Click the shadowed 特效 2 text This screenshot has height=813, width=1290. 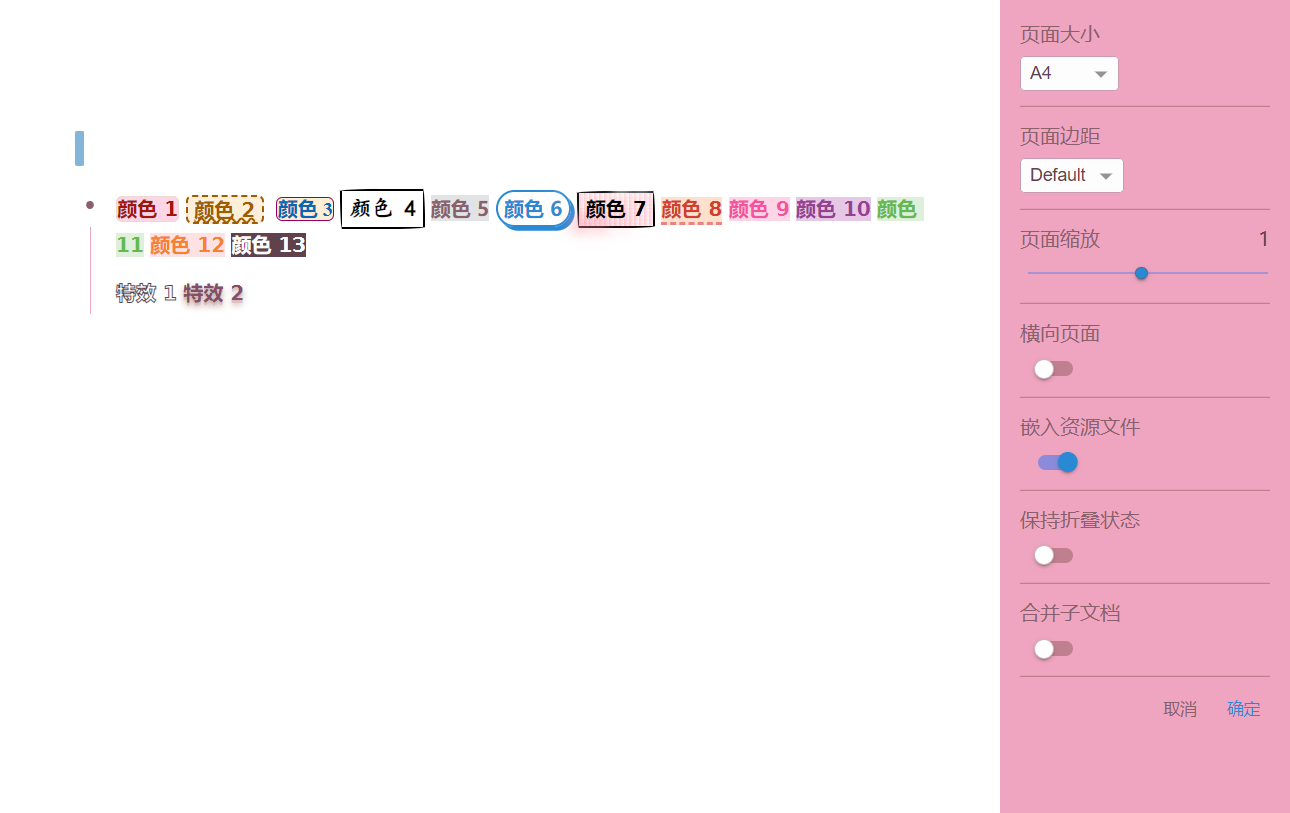213,293
